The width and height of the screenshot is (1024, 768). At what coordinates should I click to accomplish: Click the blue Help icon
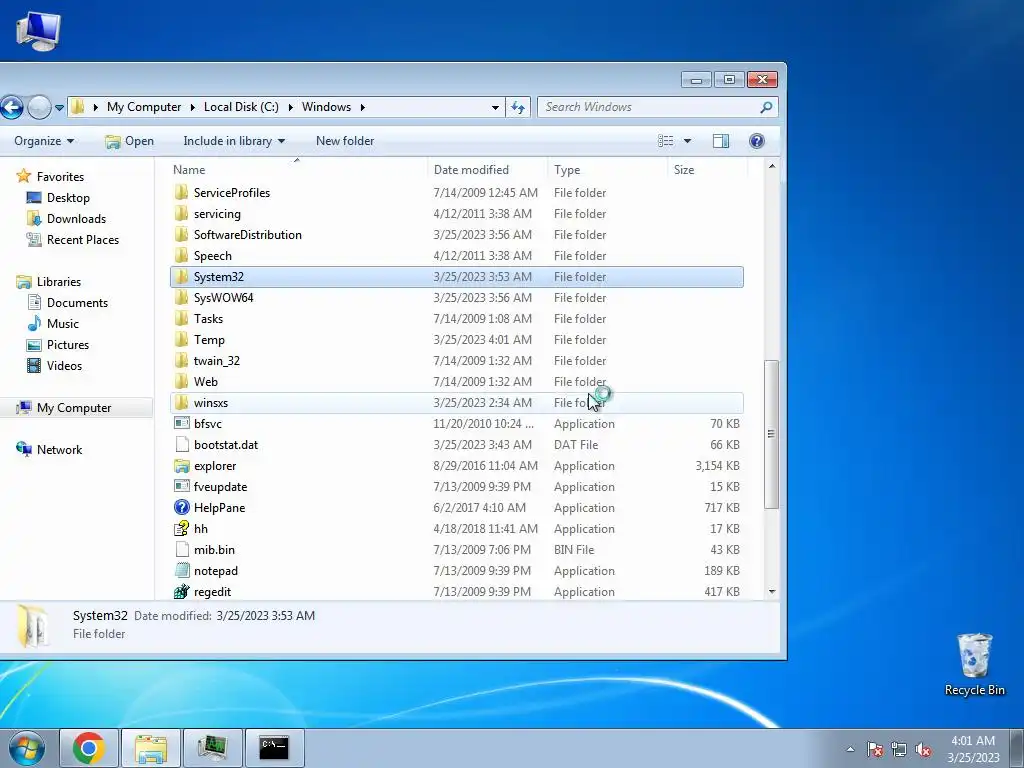coord(757,141)
